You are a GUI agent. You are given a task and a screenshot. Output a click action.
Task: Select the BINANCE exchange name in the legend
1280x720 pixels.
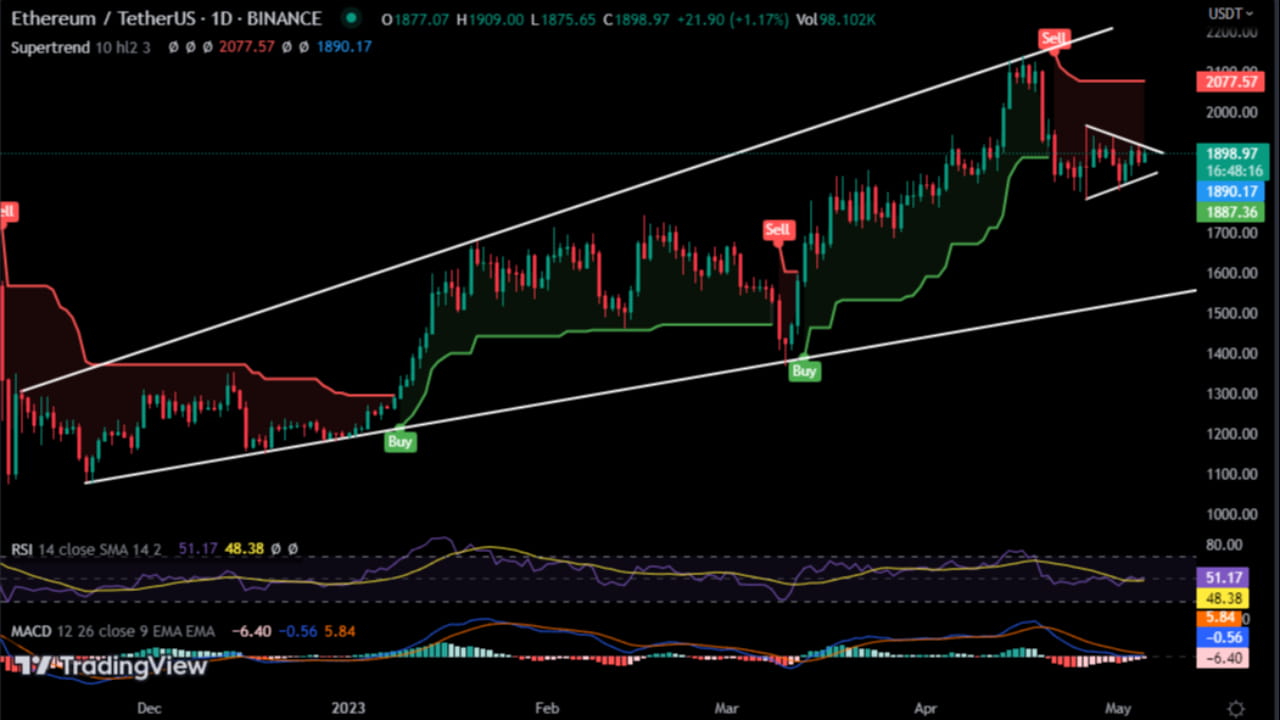tap(286, 18)
